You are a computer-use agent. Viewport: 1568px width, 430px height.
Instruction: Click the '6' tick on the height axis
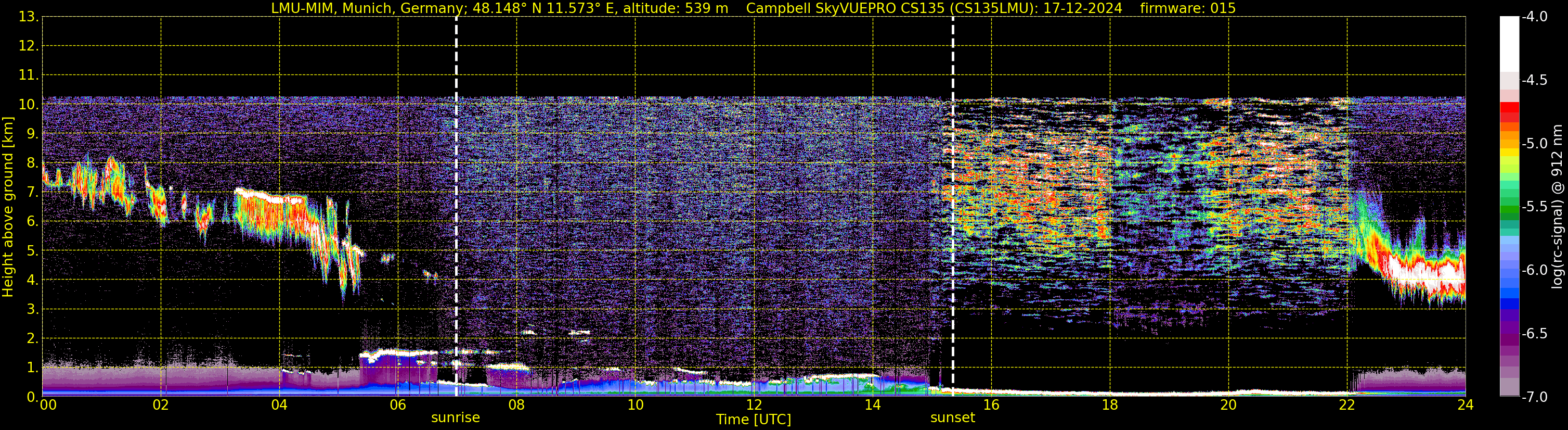[x=32, y=222]
